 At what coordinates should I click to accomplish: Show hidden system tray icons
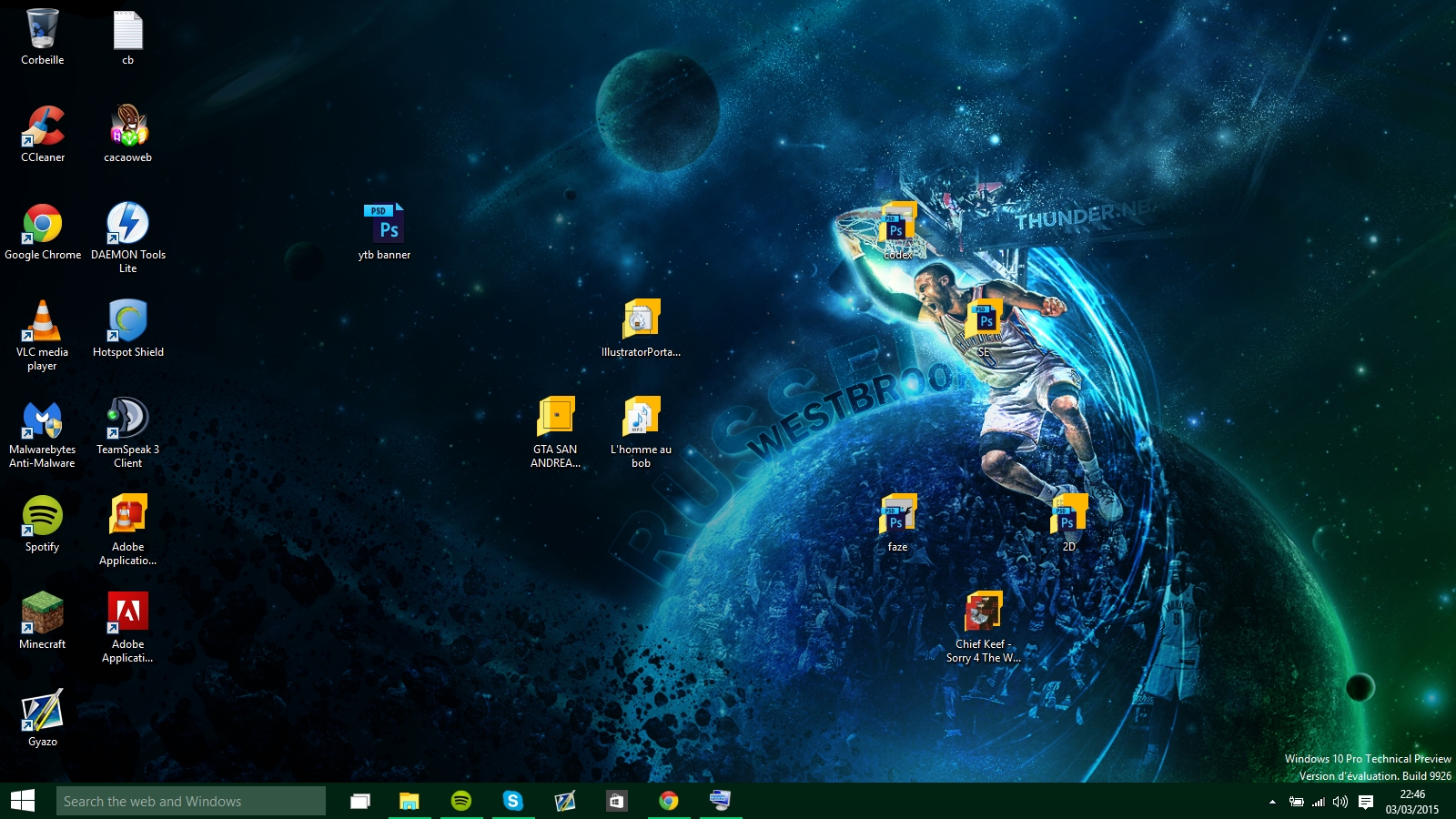1272,802
